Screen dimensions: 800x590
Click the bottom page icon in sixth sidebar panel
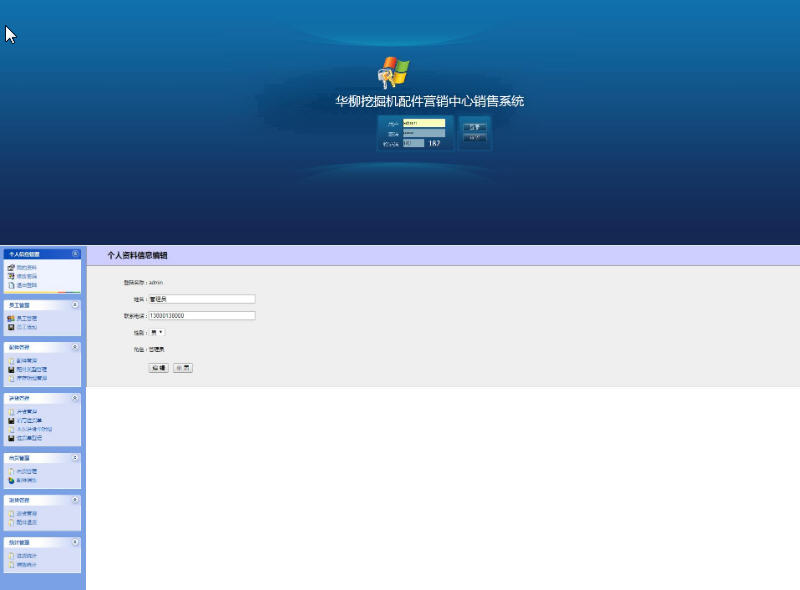[11, 523]
